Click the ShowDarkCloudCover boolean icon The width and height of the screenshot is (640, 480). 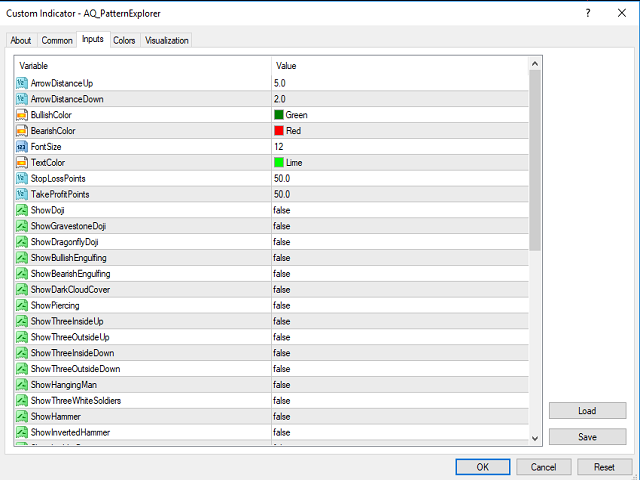[22, 290]
